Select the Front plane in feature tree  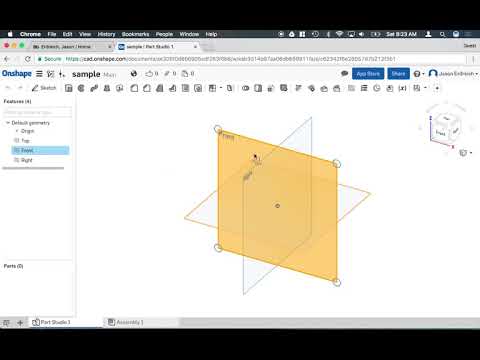point(40,150)
